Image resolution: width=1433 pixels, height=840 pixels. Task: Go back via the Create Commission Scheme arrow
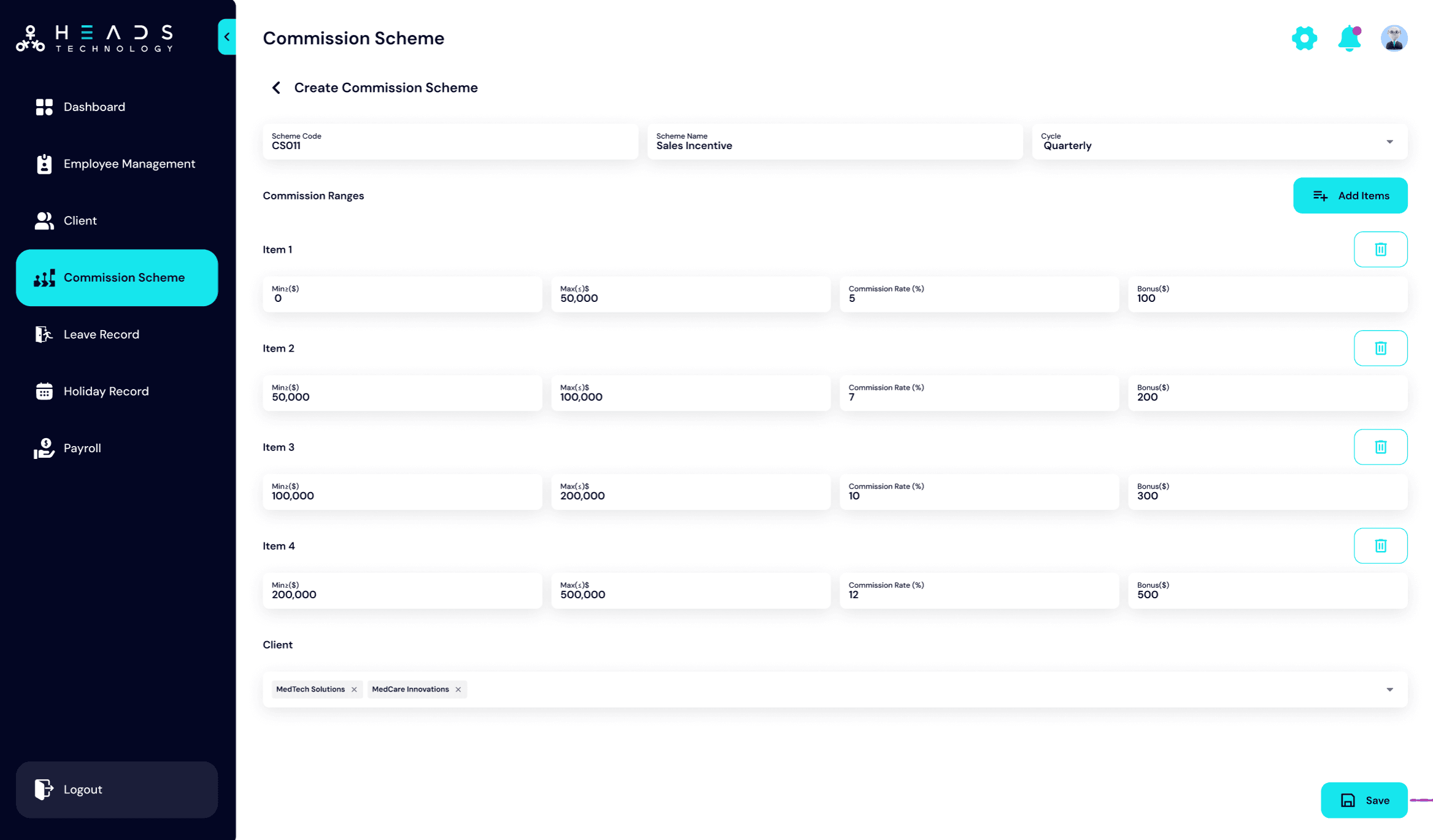[276, 87]
